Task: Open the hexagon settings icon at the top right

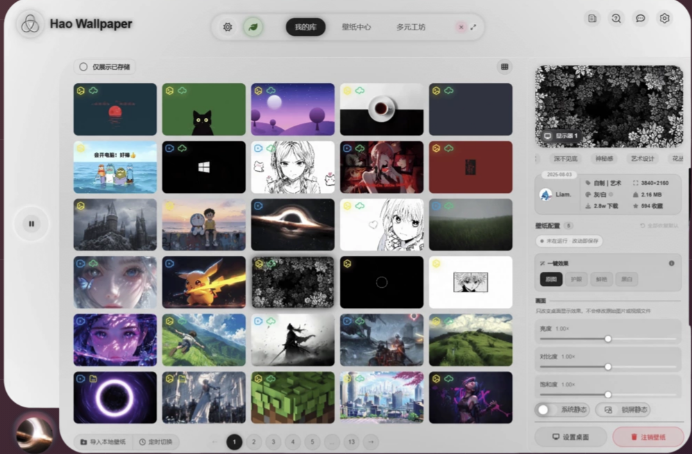Action: click(664, 18)
